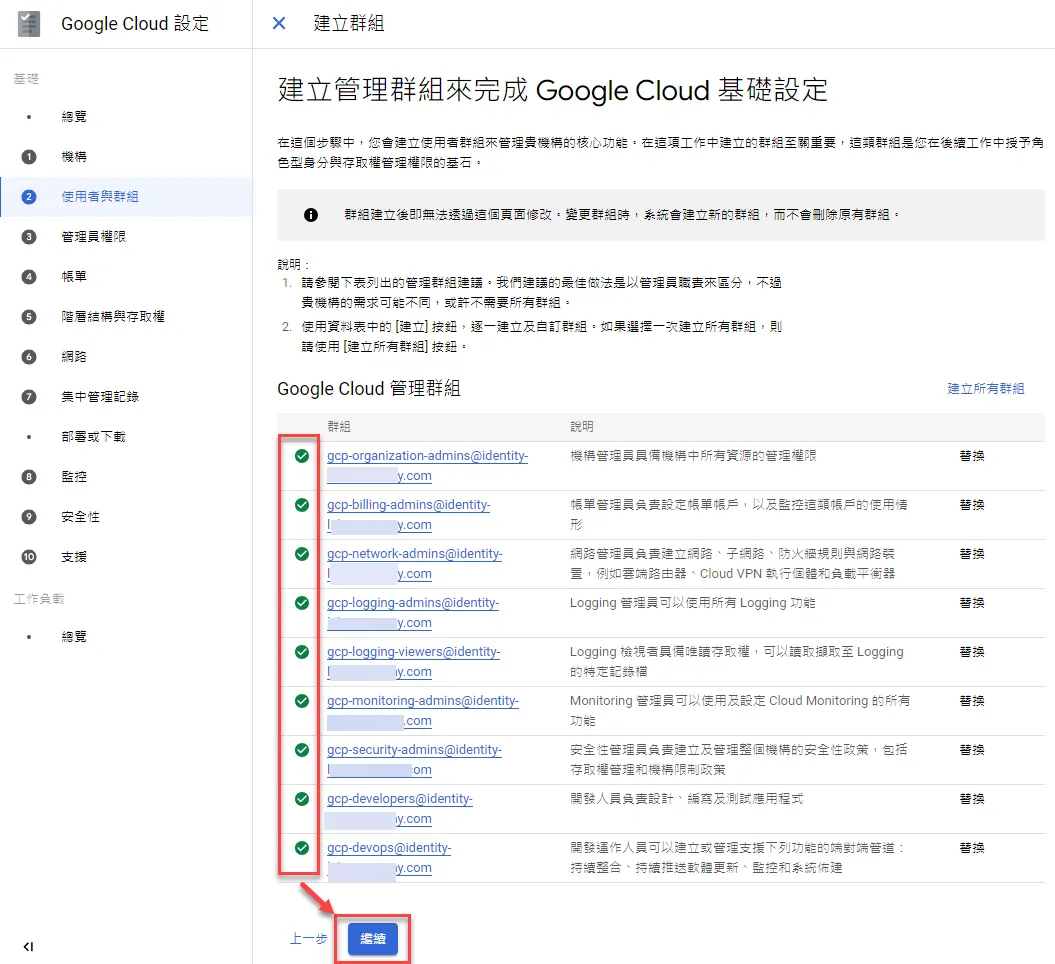Click the step 3 circle icon
This screenshot has width=1055, height=964.
(x=28, y=237)
